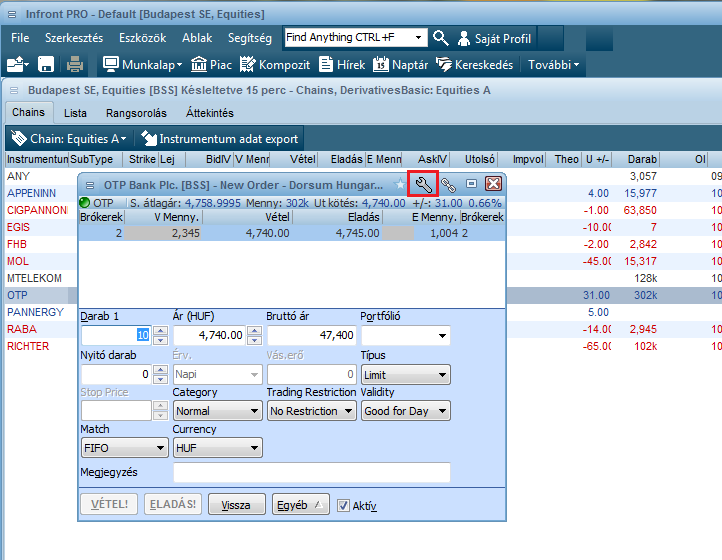Select the Chains tab
Image resolution: width=722 pixels, height=560 pixels.
29,112
